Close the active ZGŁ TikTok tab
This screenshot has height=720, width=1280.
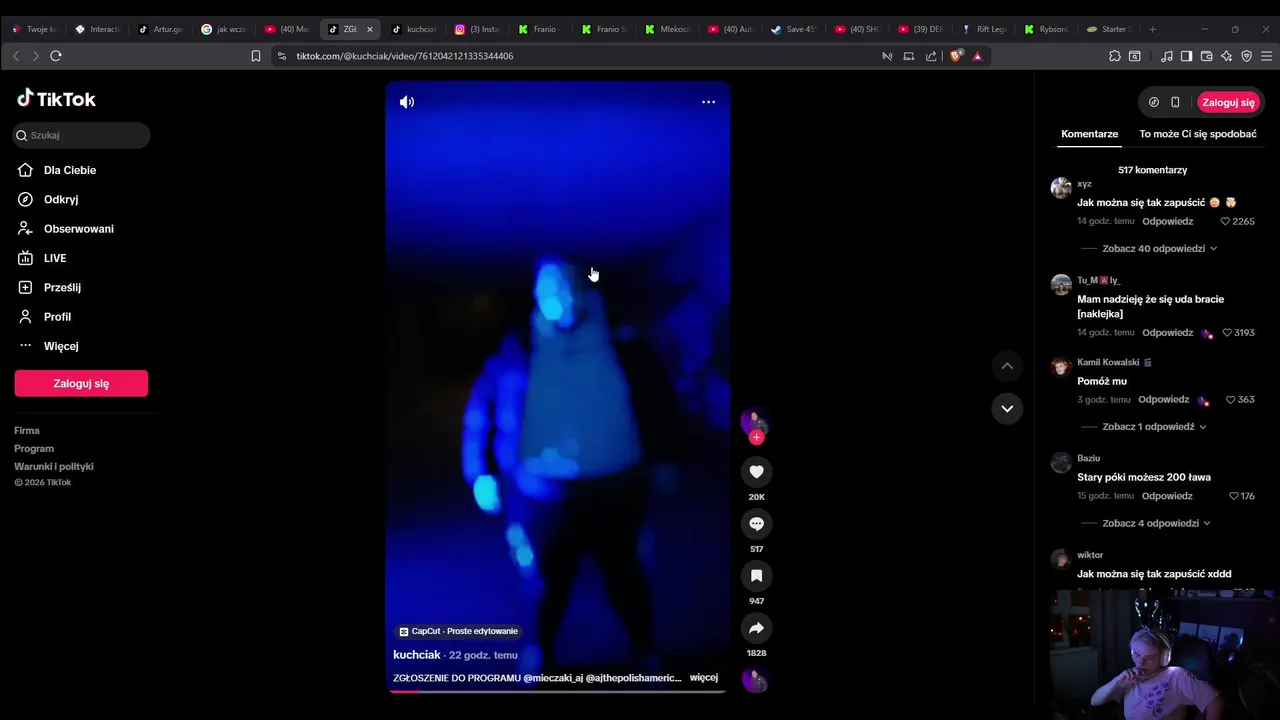click(x=369, y=29)
